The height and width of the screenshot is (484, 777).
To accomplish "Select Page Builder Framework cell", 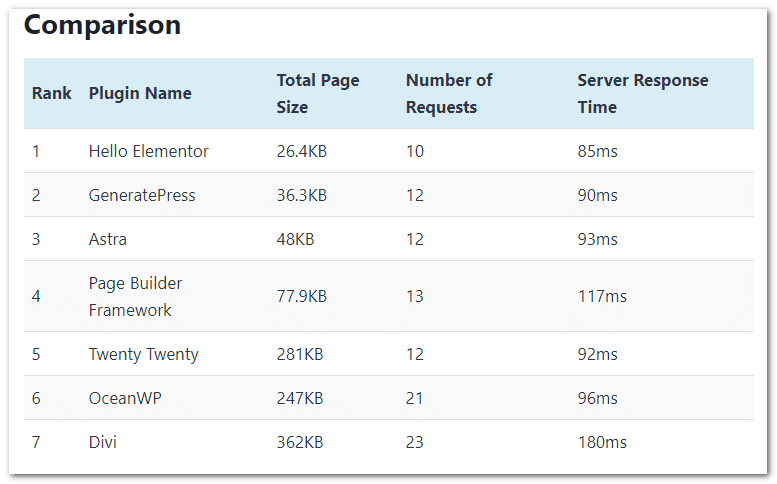I will pyautogui.click(x=135, y=296).
